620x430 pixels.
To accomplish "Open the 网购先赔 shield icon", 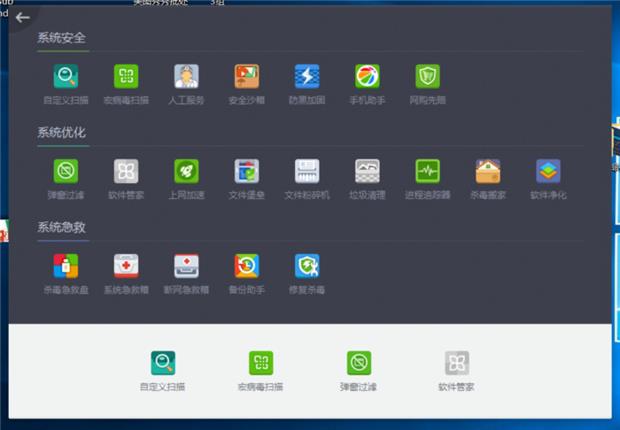I will [427, 77].
